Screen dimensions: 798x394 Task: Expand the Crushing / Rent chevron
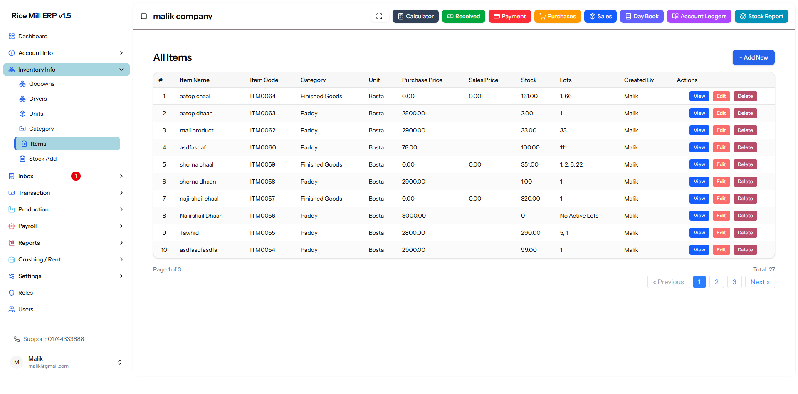click(x=121, y=259)
